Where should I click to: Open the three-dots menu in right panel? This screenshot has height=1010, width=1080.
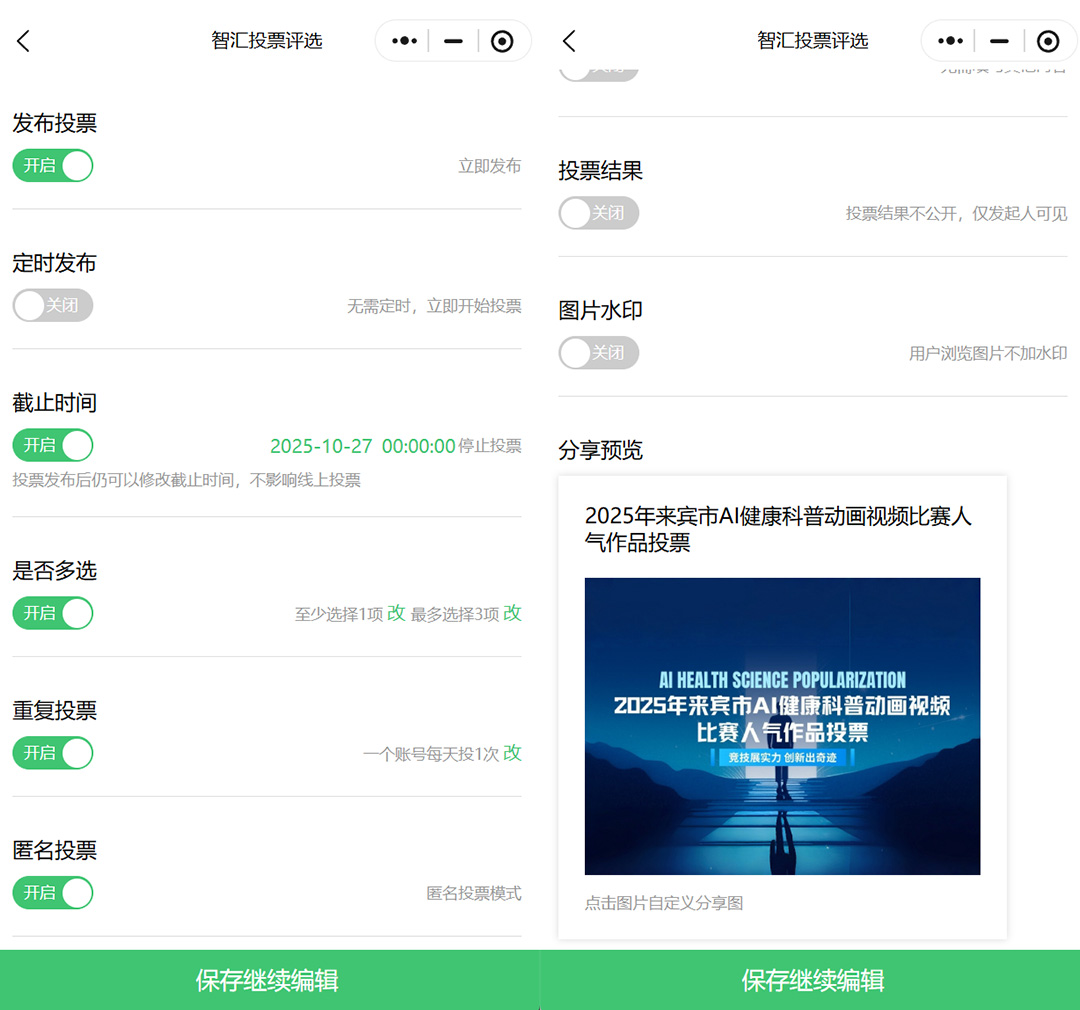950,41
